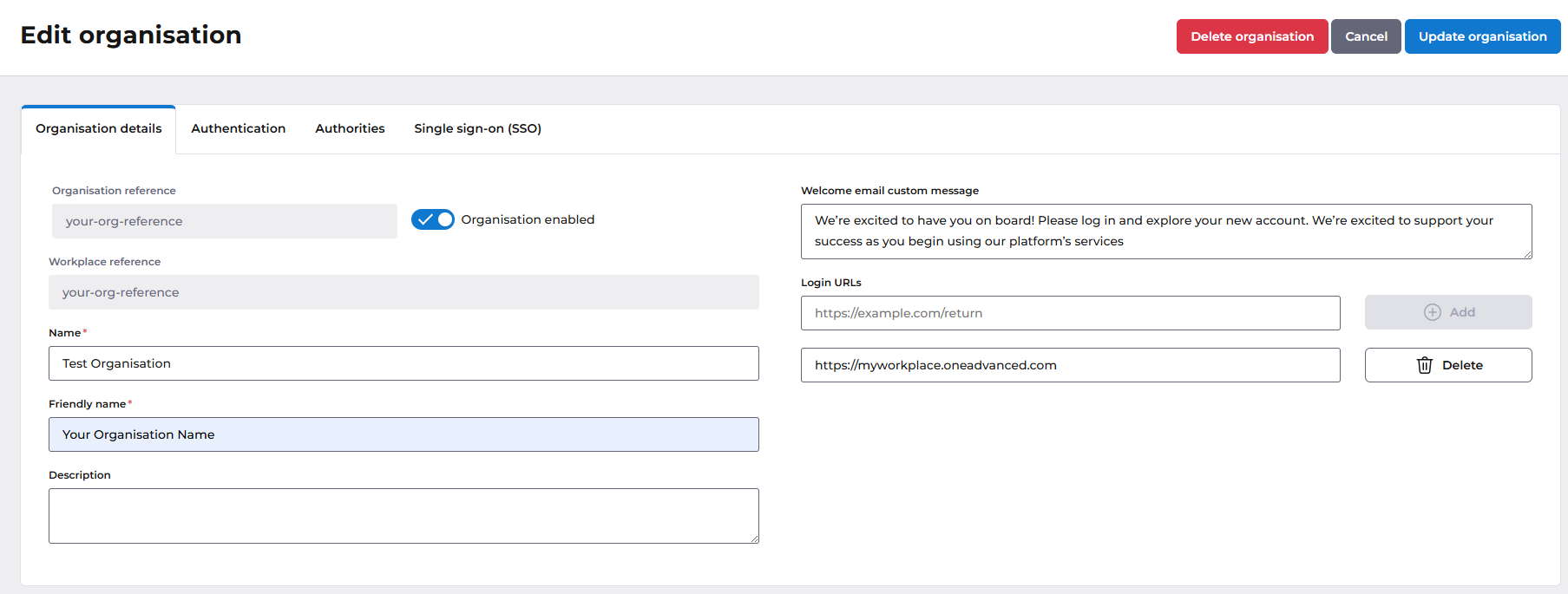Click the Workplace reference label
The height and width of the screenshot is (594, 1568).
104,262
